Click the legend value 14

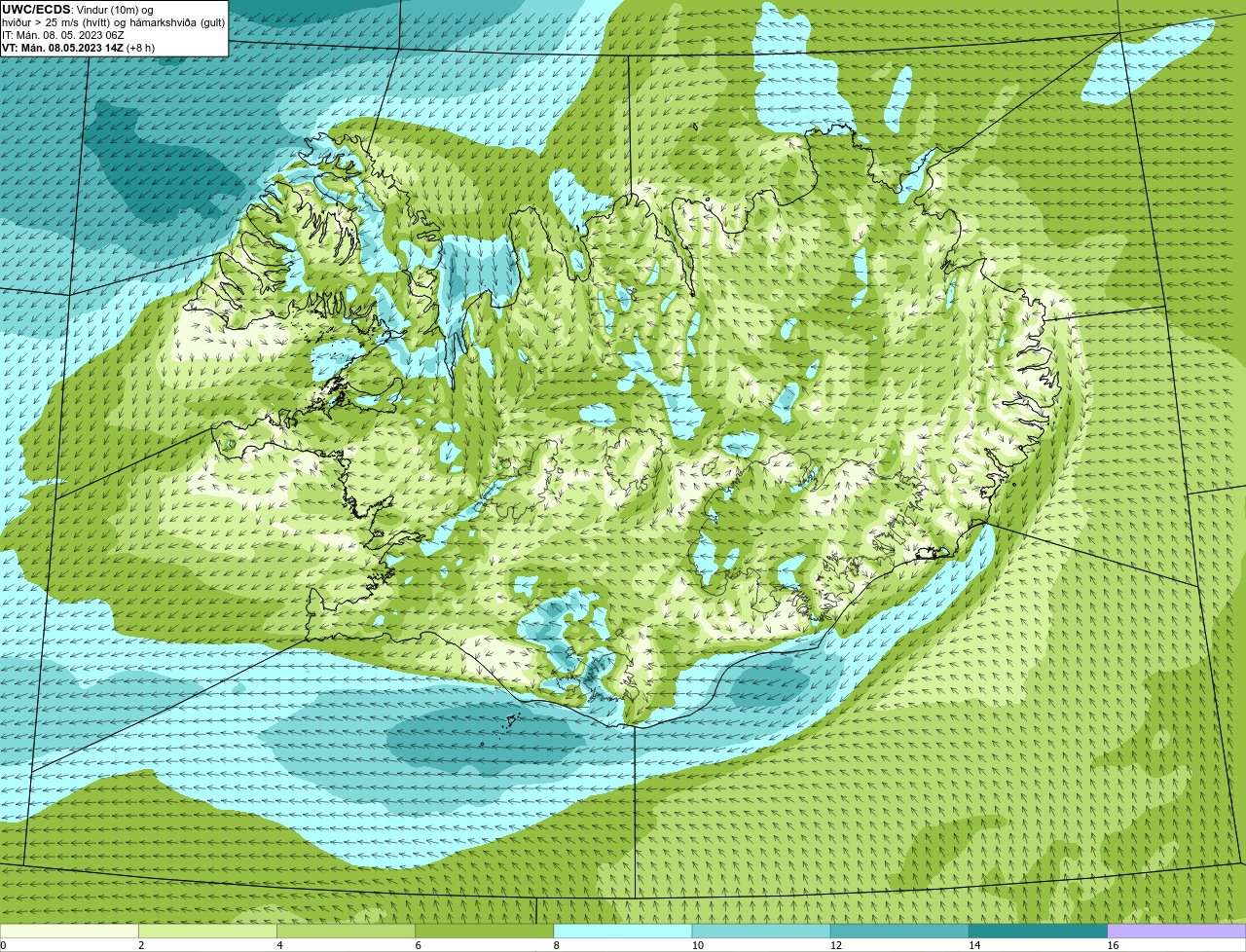[973, 945]
